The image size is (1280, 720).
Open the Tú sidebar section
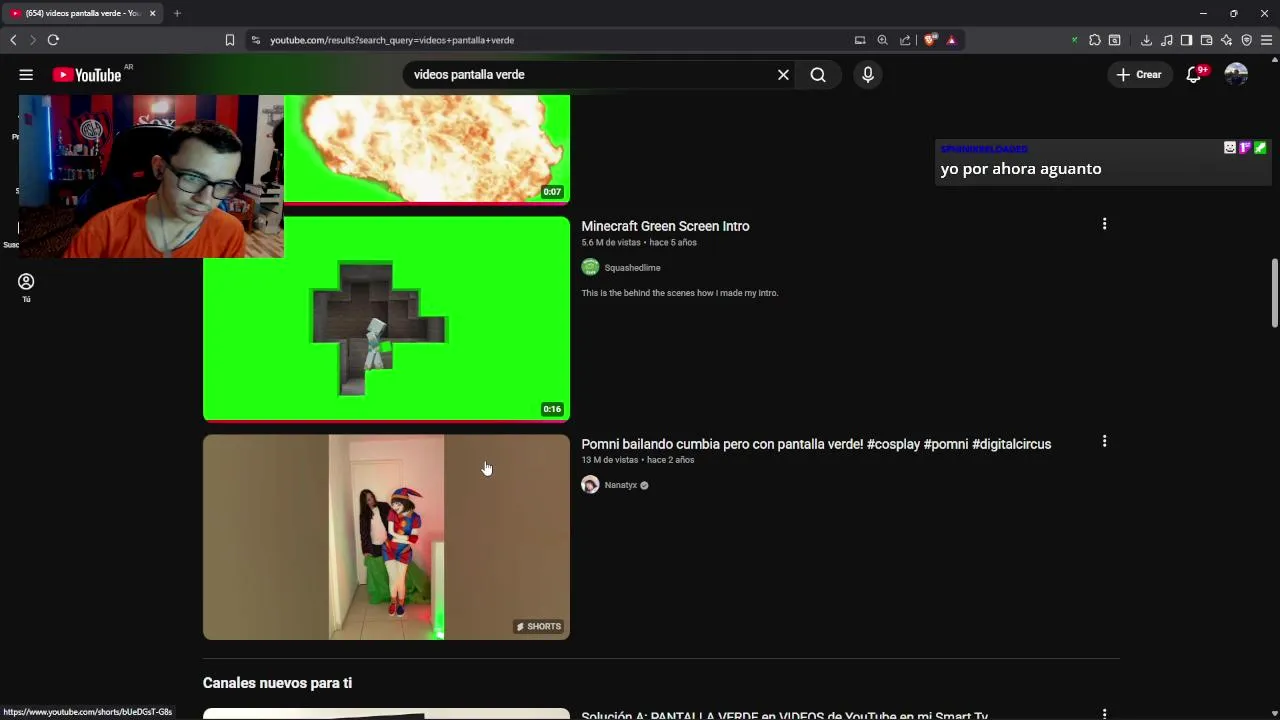26,287
